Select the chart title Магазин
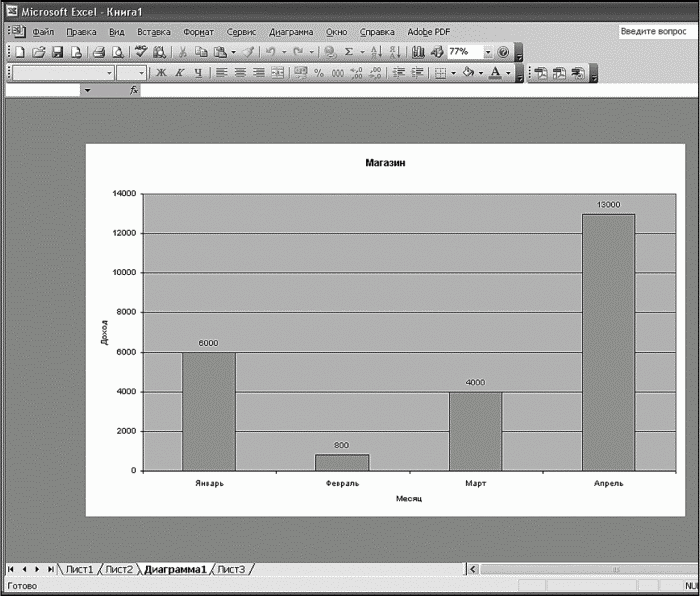Viewport: 700px width, 596px height. tap(385, 163)
